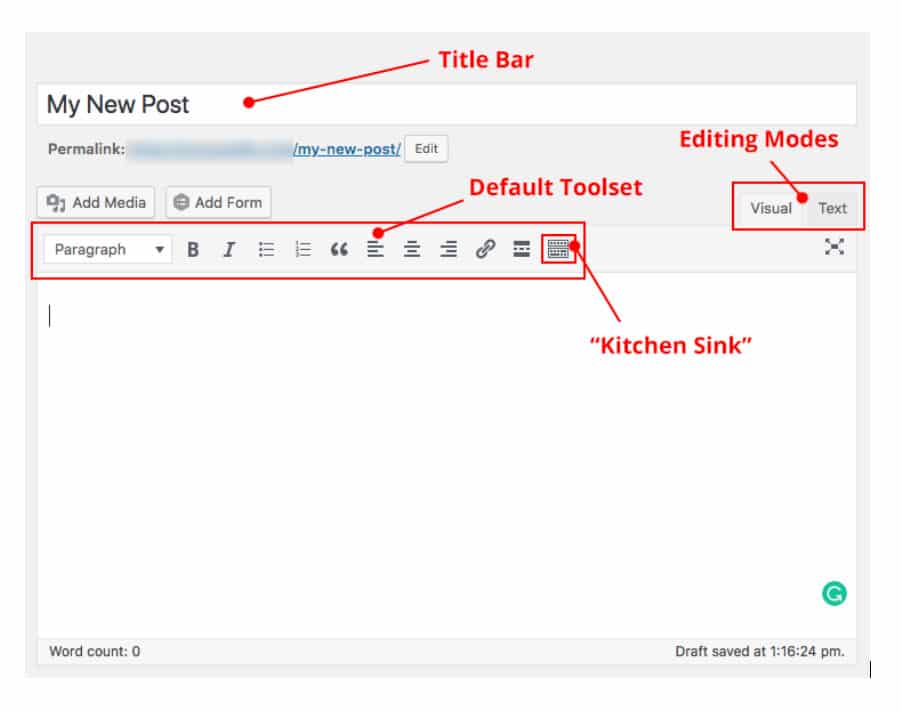This screenshot has width=902, height=713.
Task: Center align the text
Action: pos(412,250)
